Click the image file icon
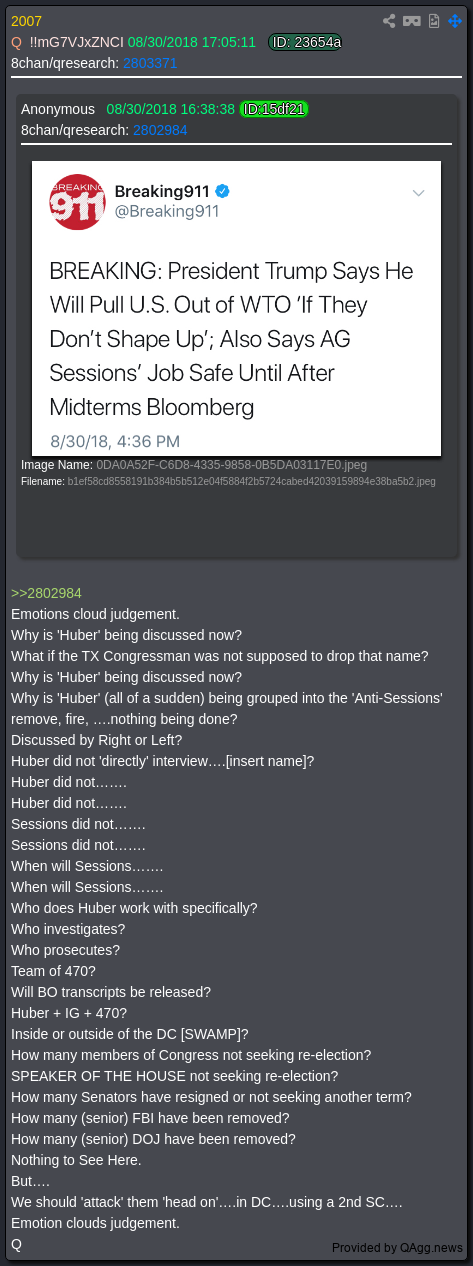Viewport: 473px width, 1266px height. 435,20
